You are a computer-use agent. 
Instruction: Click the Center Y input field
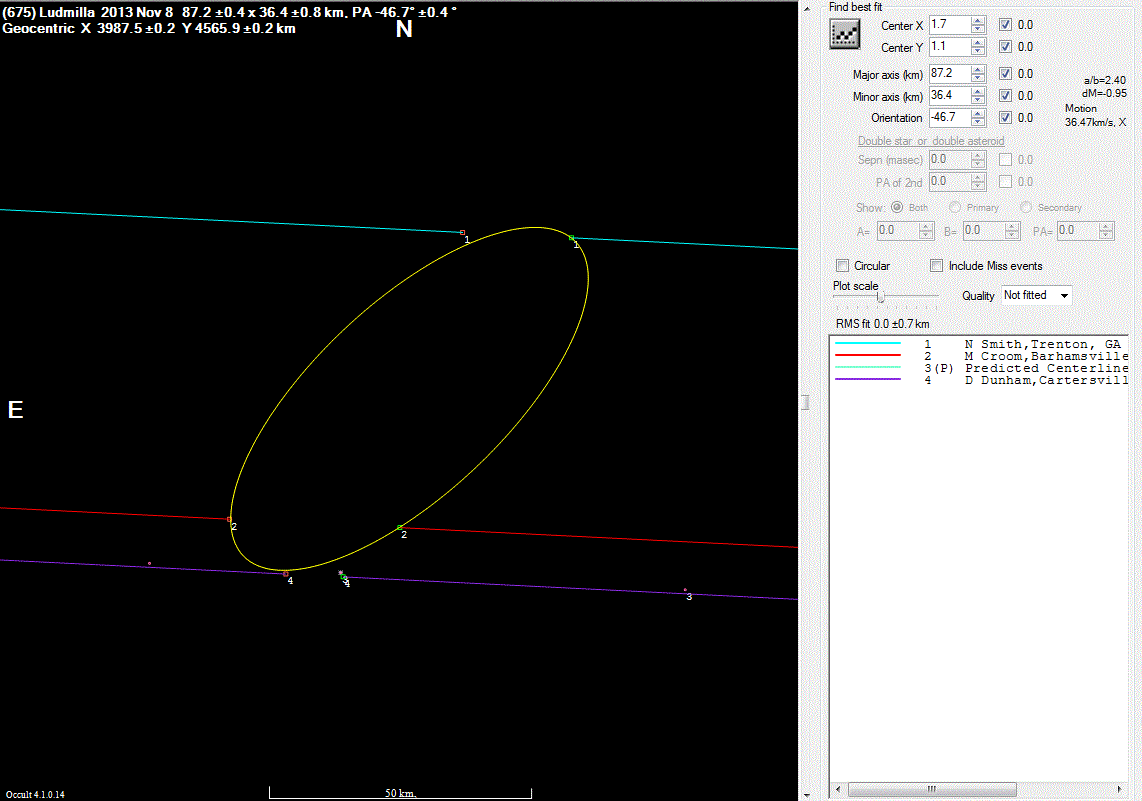(950, 47)
